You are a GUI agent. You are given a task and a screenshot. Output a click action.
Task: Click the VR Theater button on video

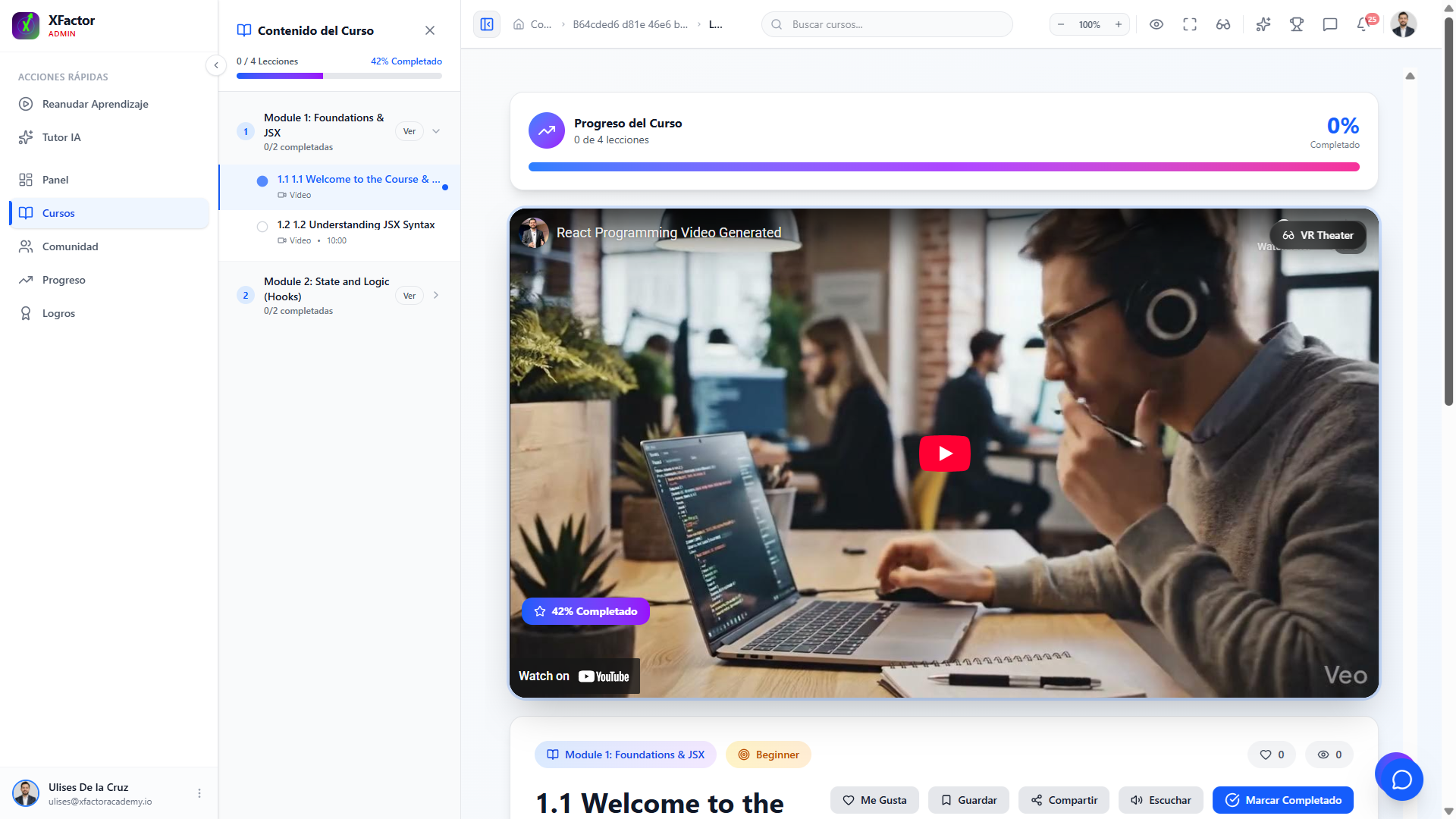(1318, 235)
